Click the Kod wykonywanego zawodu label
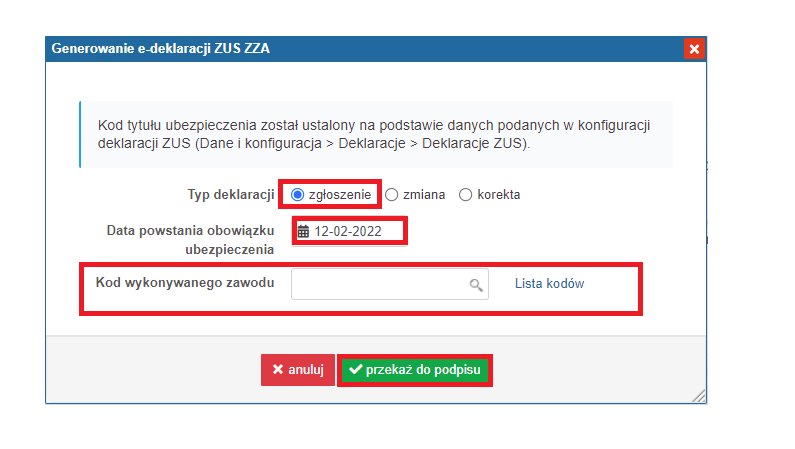This screenshot has width=795, height=449. (184, 283)
